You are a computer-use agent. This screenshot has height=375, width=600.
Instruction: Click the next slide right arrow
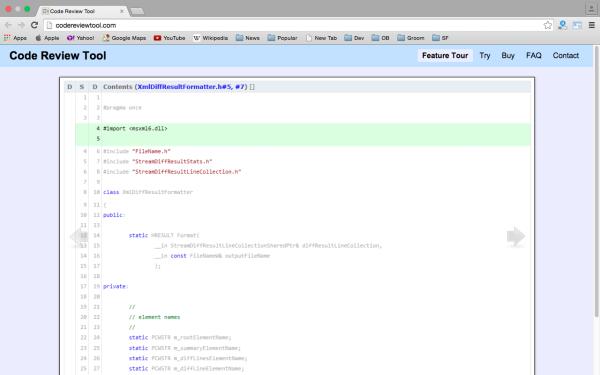tap(516, 236)
